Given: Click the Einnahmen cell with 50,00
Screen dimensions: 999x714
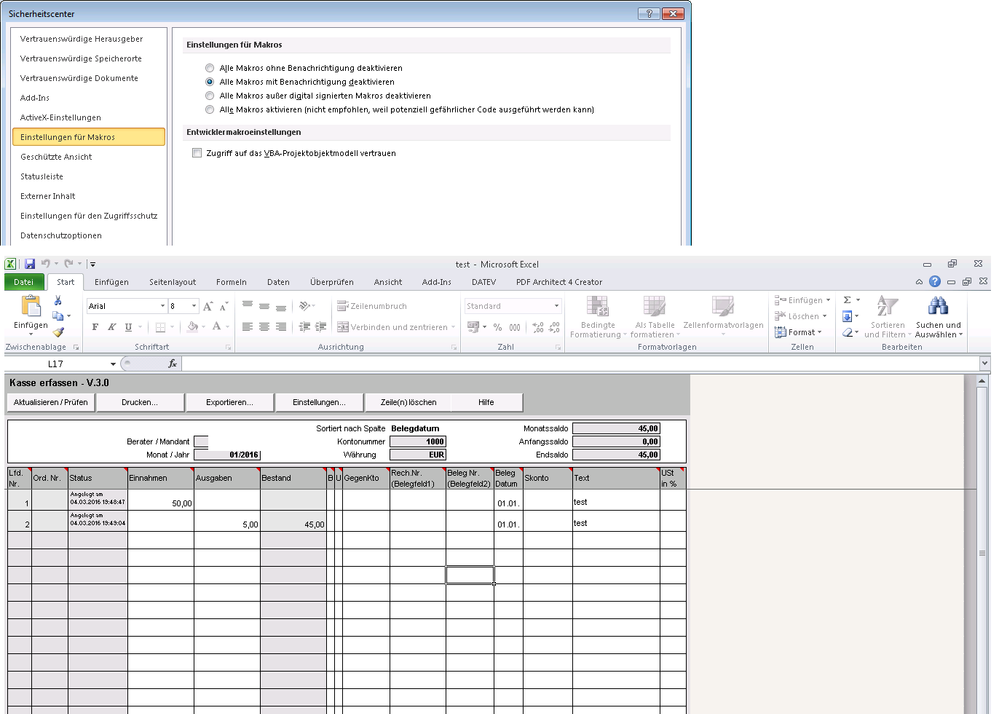Looking at the screenshot, I should [x=161, y=500].
